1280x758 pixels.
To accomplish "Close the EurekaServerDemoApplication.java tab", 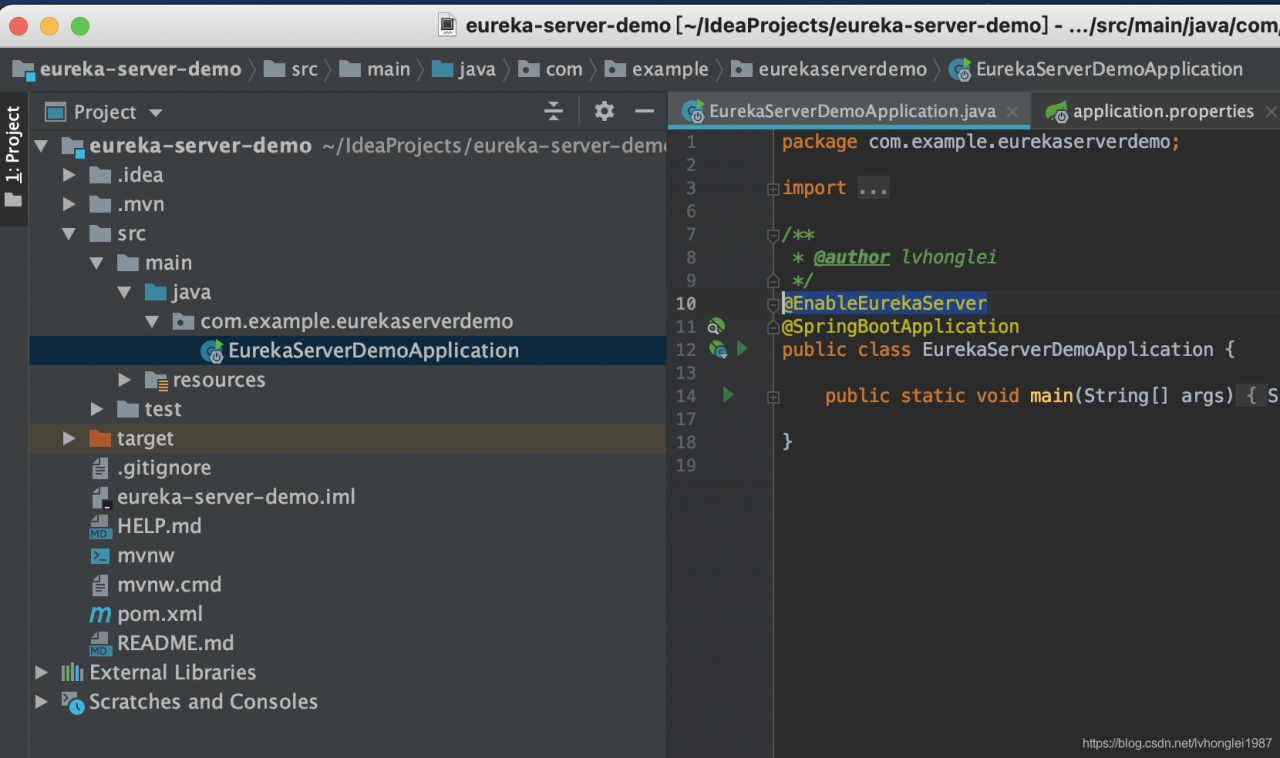I will [x=1013, y=112].
